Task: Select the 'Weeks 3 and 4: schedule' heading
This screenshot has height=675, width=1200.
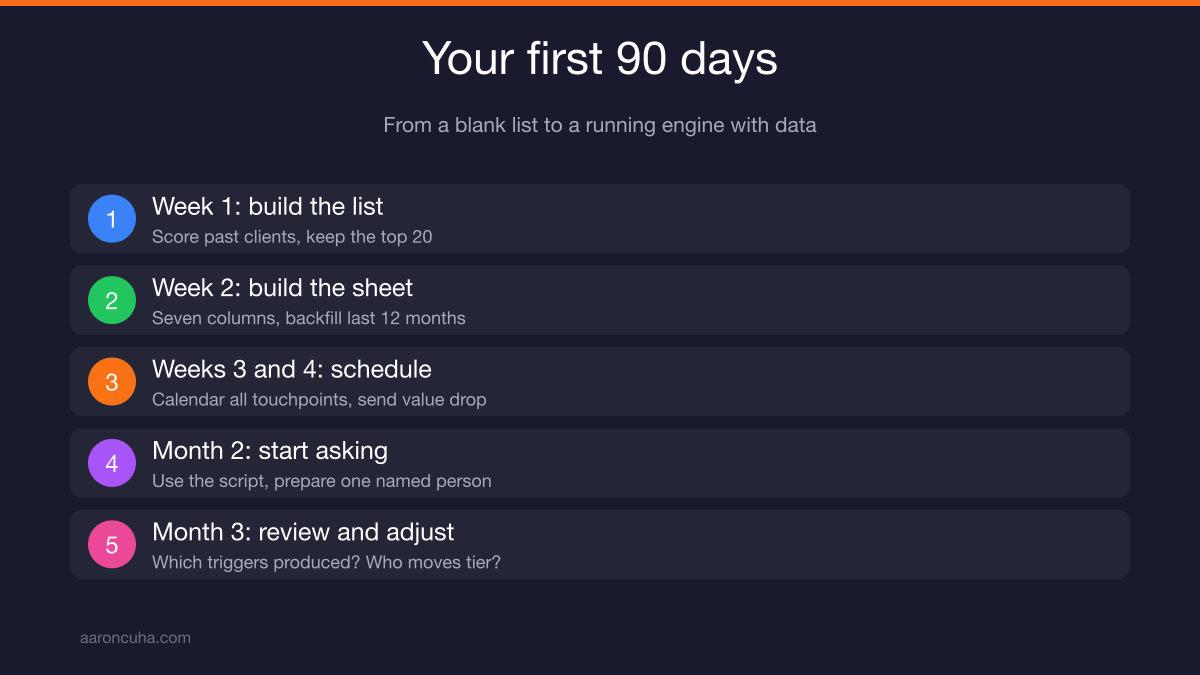Action: pyautogui.click(x=292, y=369)
